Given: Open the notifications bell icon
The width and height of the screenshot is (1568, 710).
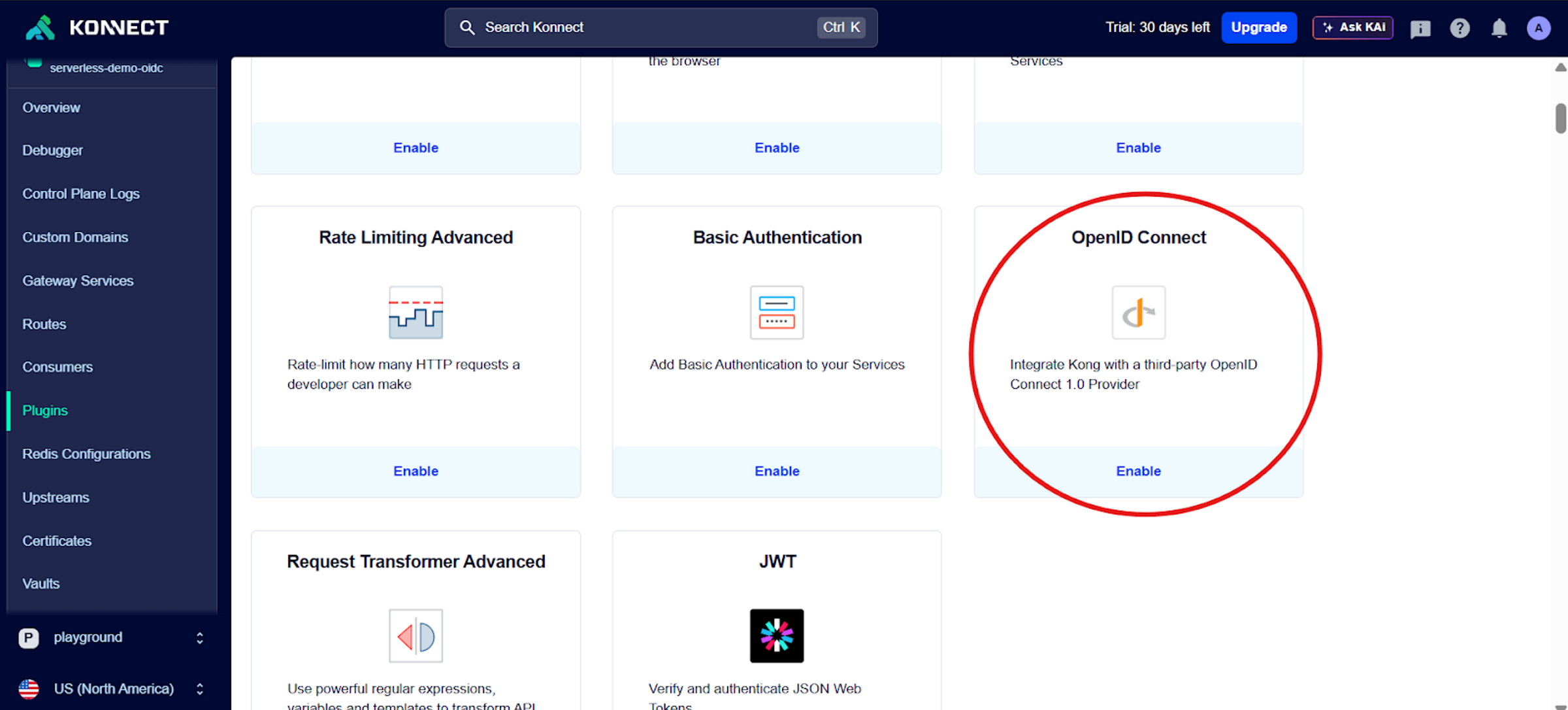Looking at the screenshot, I should pos(1499,28).
